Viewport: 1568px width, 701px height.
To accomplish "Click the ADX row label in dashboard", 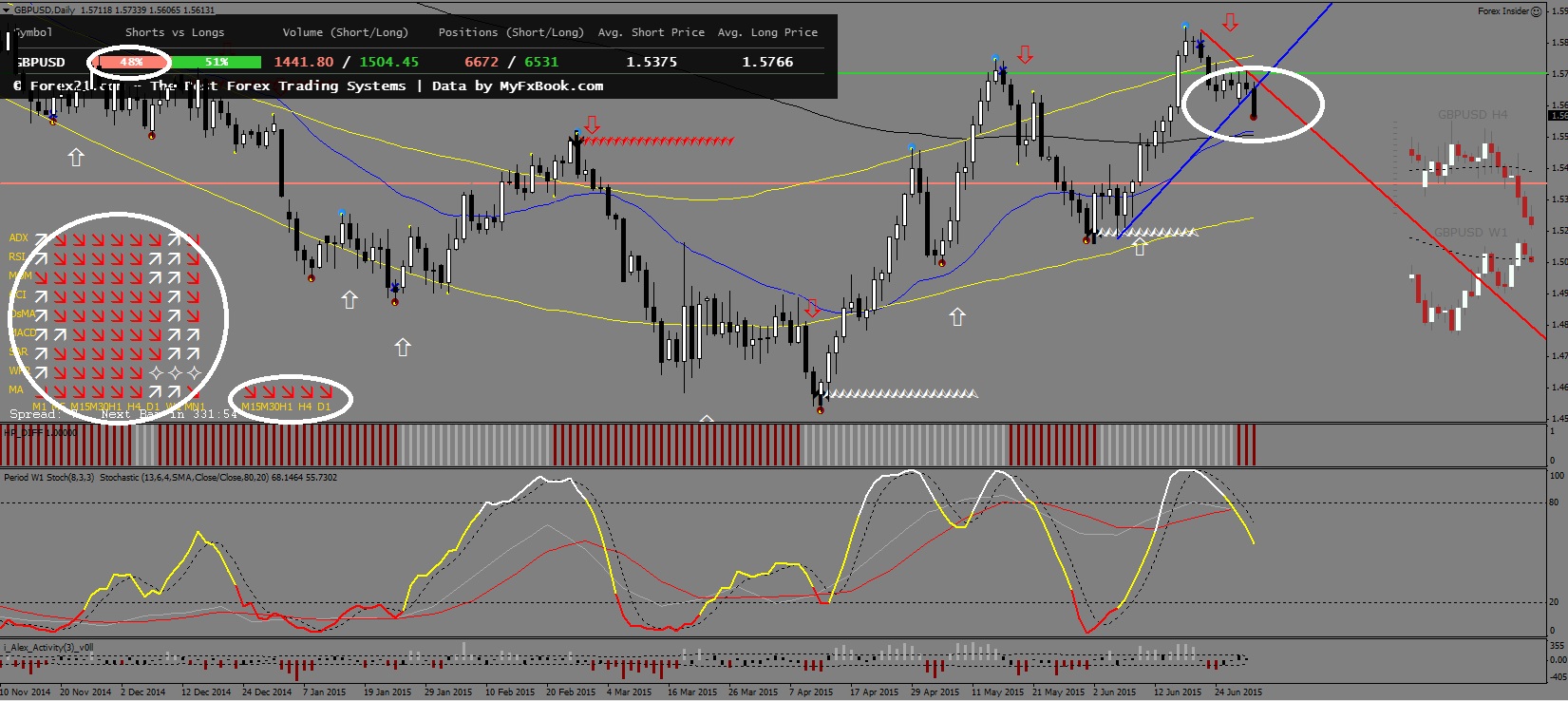I will 19,237.
